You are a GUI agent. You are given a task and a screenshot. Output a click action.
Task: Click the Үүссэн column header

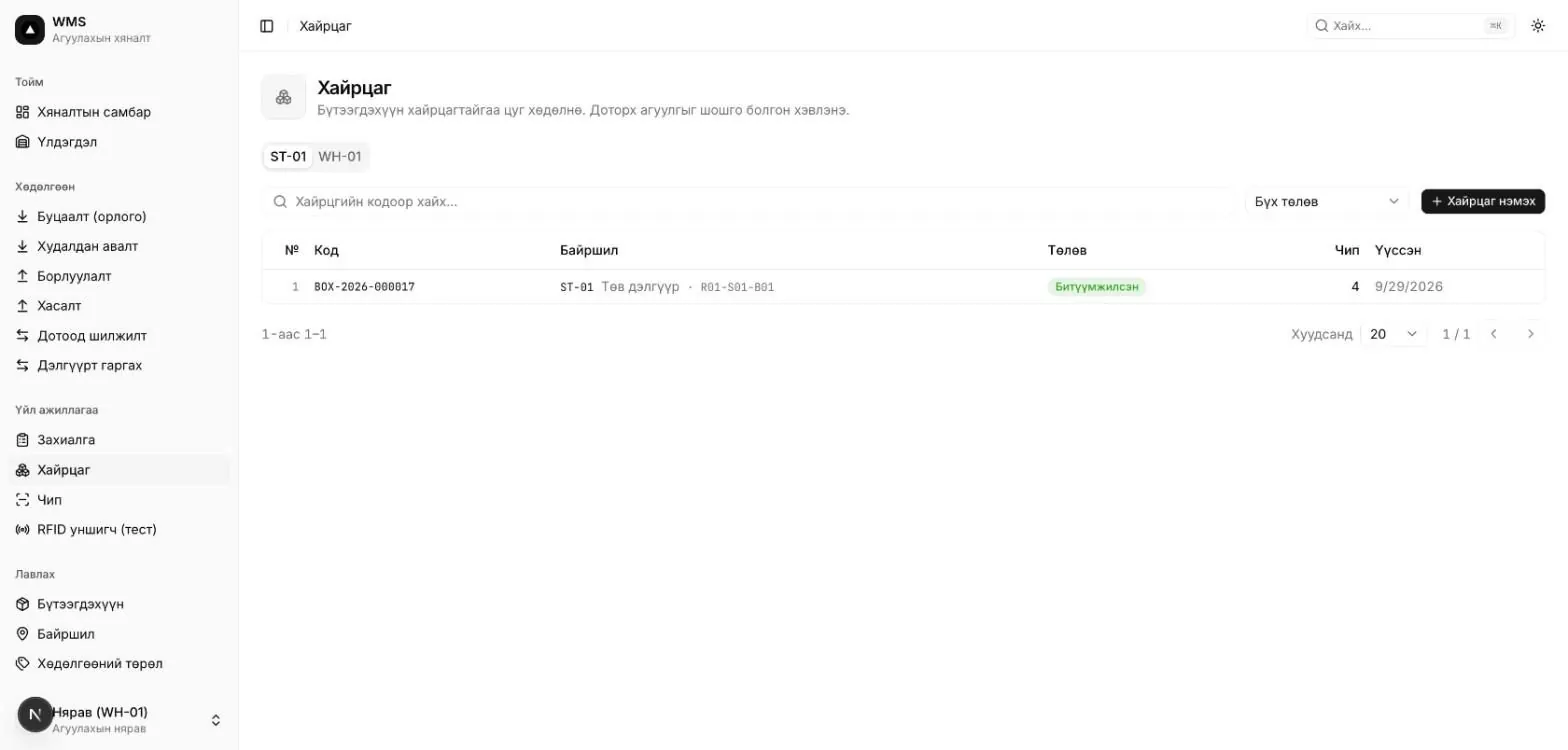click(1398, 250)
